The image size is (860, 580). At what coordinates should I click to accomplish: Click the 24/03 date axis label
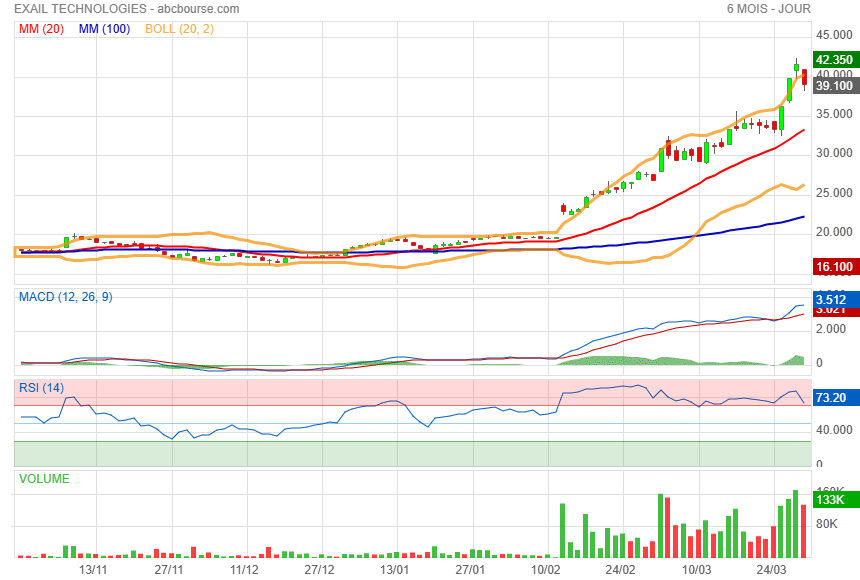pyautogui.click(x=772, y=570)
